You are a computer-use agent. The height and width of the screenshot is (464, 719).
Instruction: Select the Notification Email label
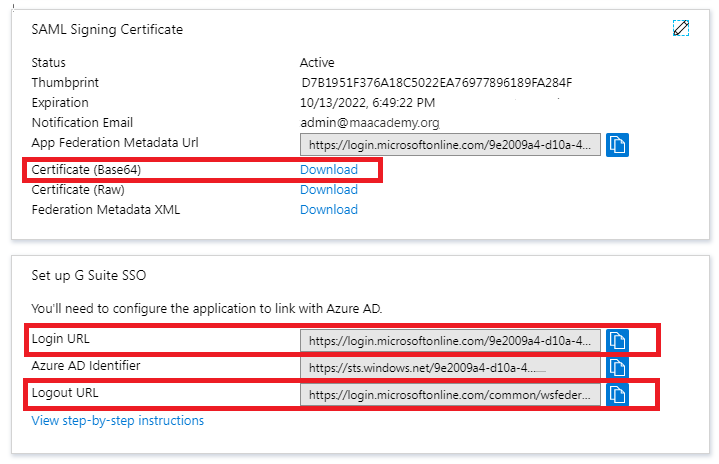point(82,122)
